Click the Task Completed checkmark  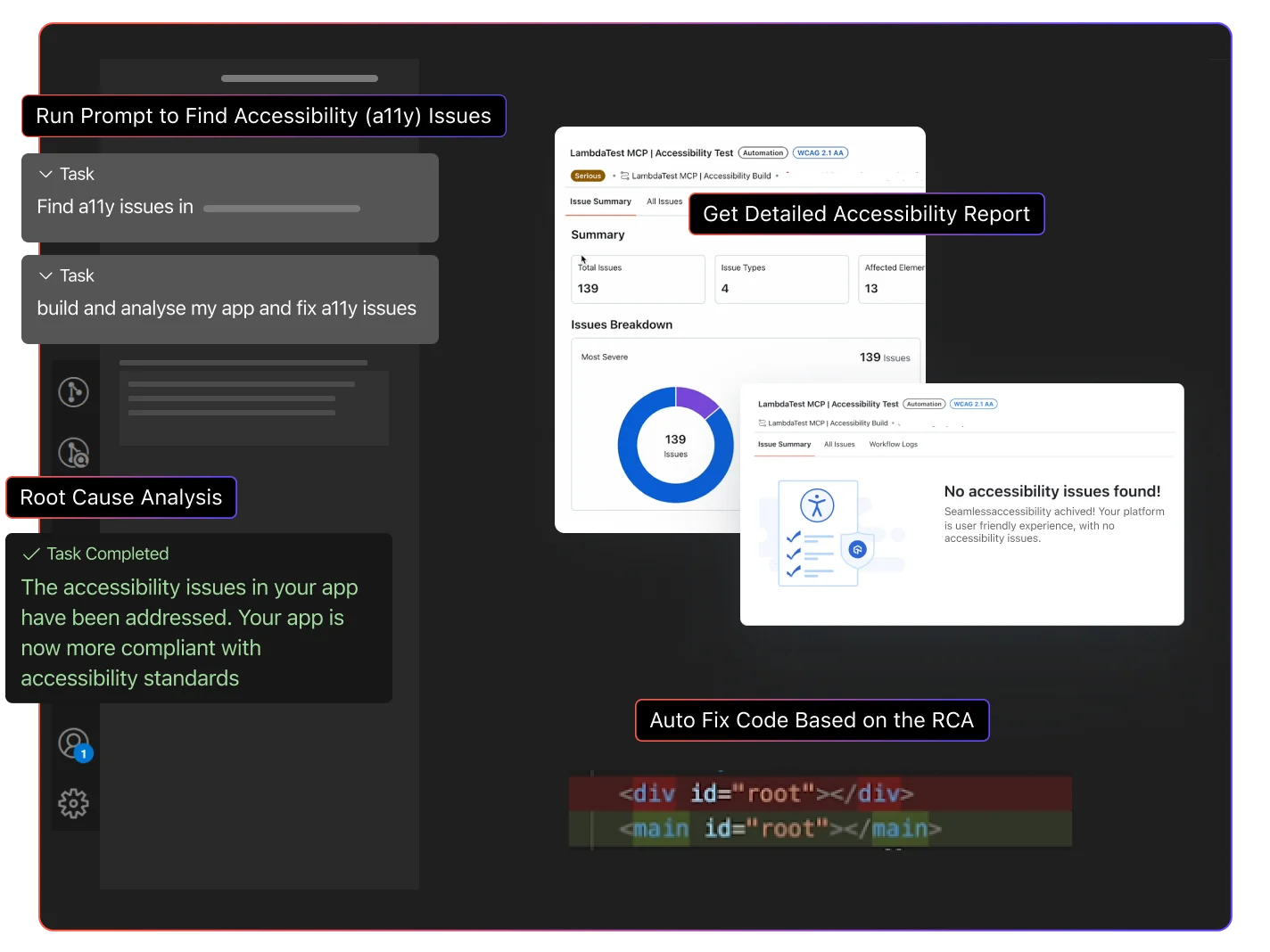click(32, 554)
